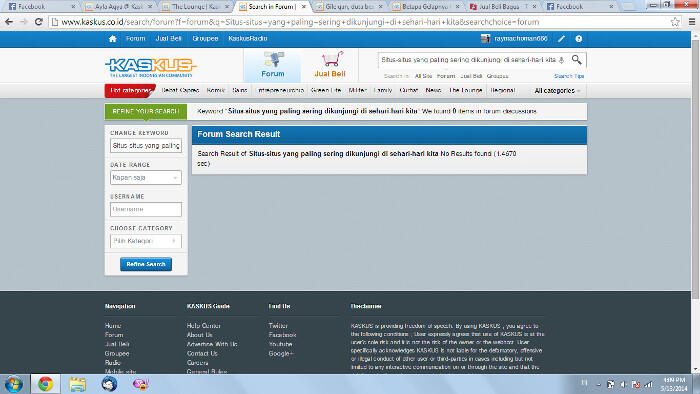Select the Jual Beli search-in option

(x=471, y=76)
